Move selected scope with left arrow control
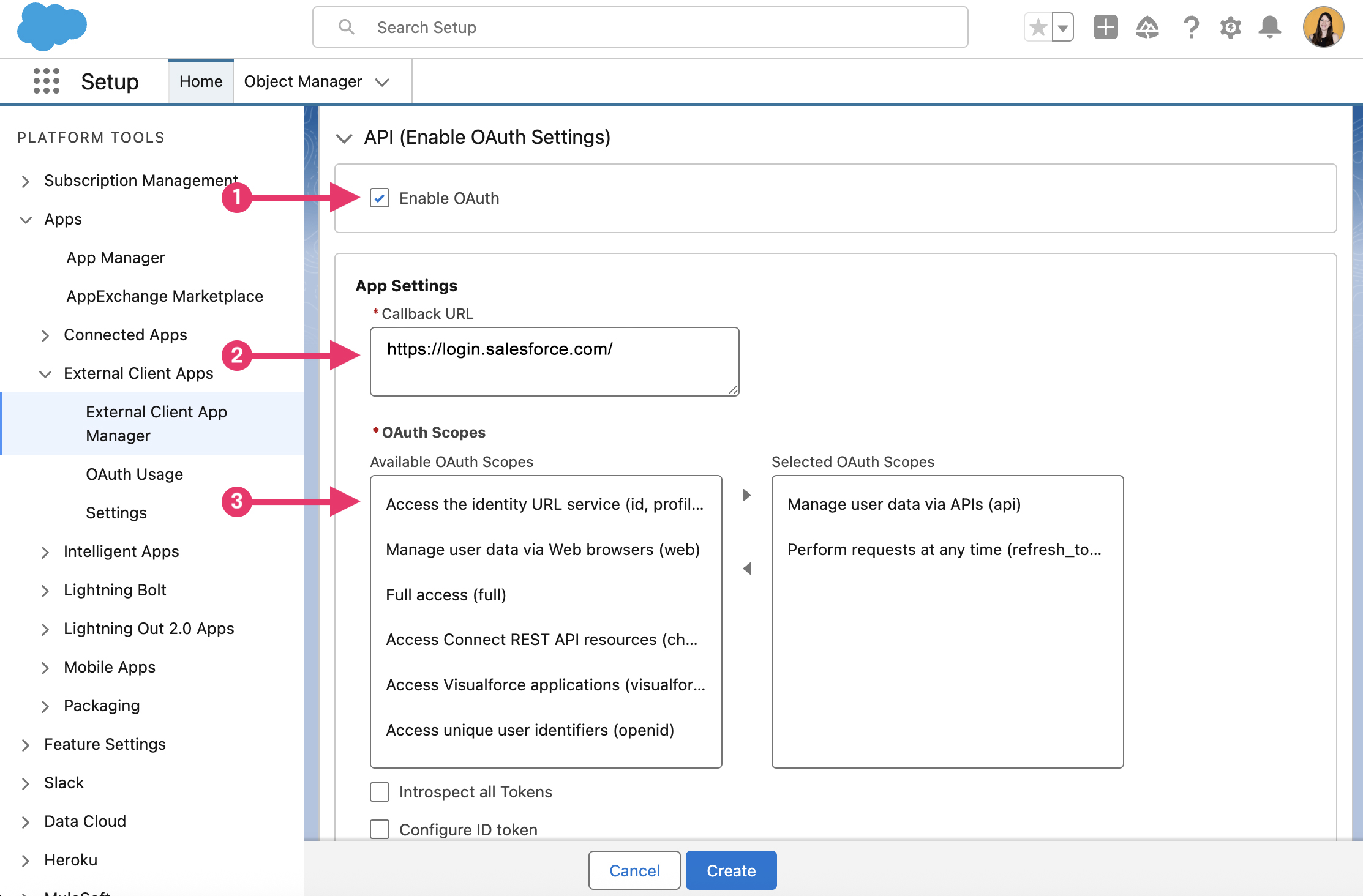 point(746,569)
